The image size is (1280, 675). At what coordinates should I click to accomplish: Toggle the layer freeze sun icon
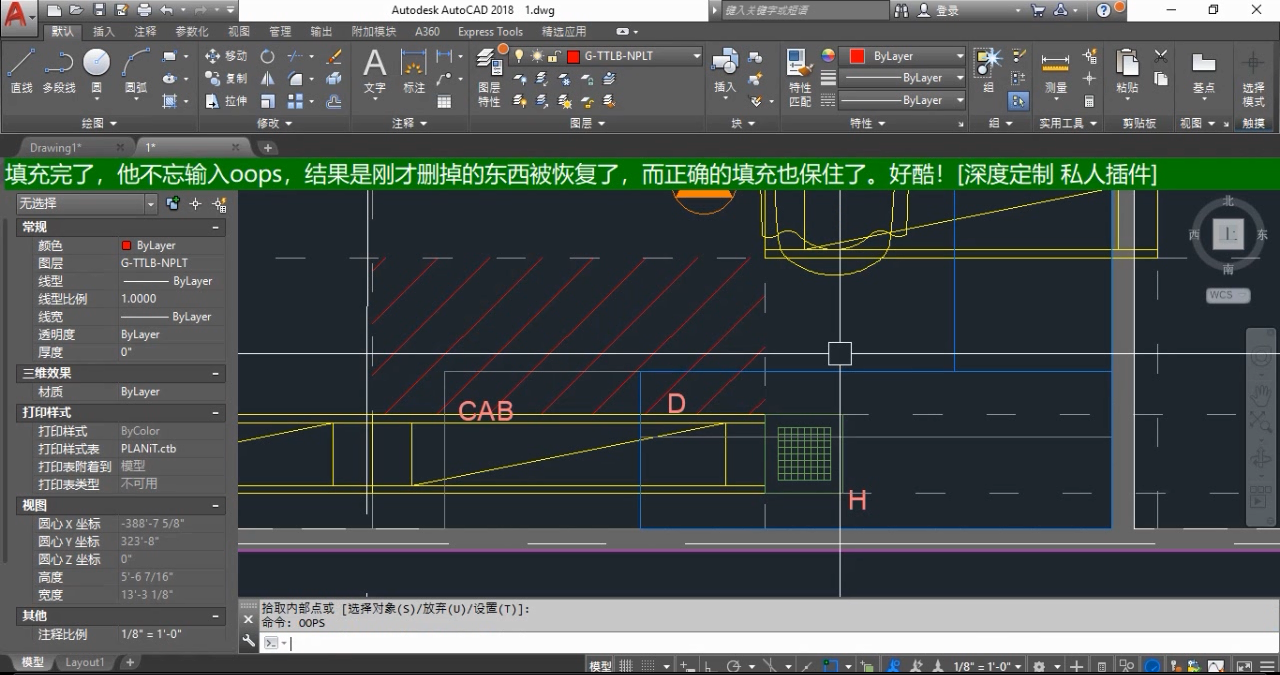coord(537,56)
